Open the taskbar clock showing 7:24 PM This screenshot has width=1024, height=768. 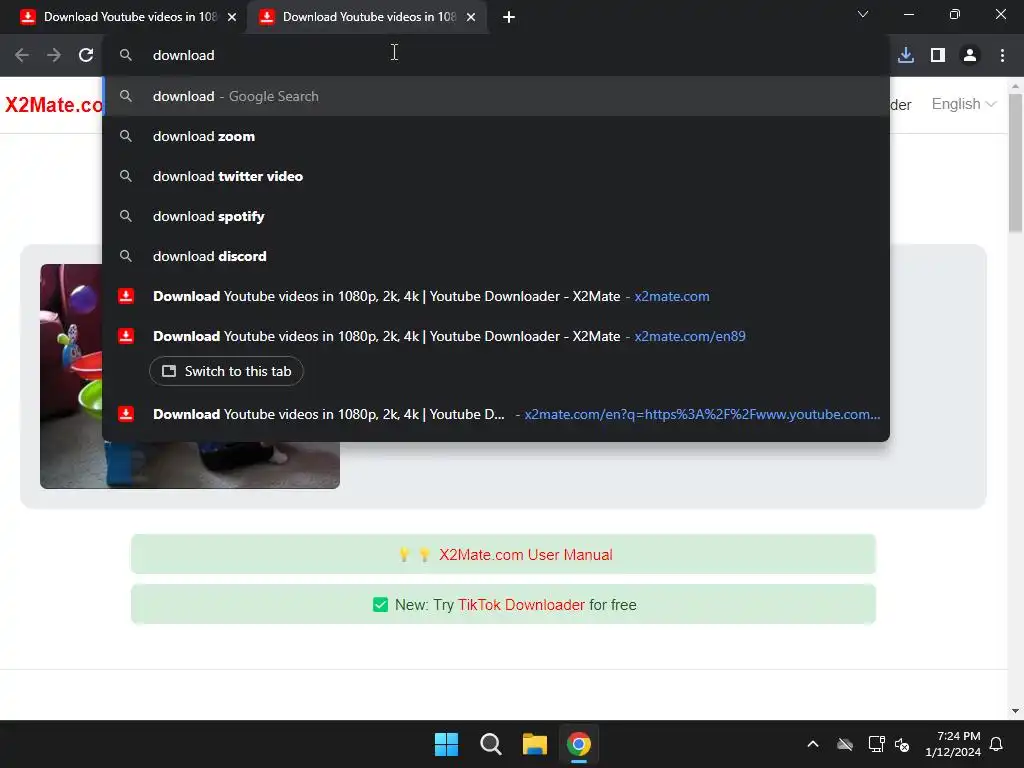point(953,744)
